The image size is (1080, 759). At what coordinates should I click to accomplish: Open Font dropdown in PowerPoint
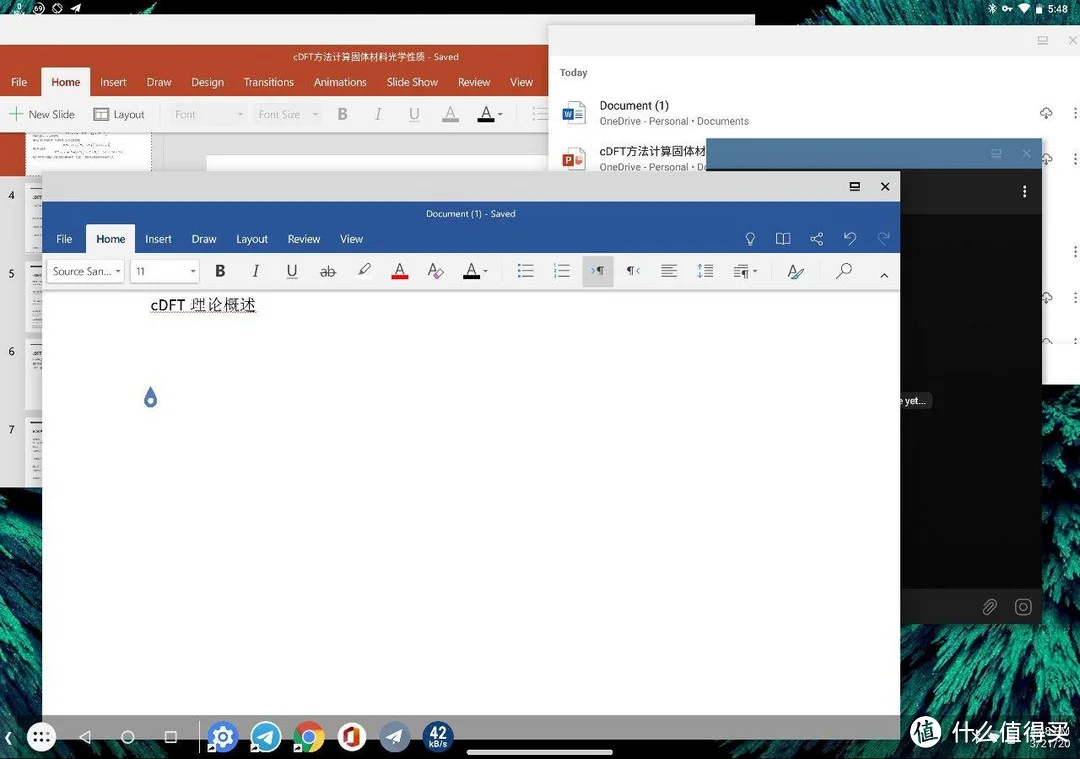click(209, 114)
